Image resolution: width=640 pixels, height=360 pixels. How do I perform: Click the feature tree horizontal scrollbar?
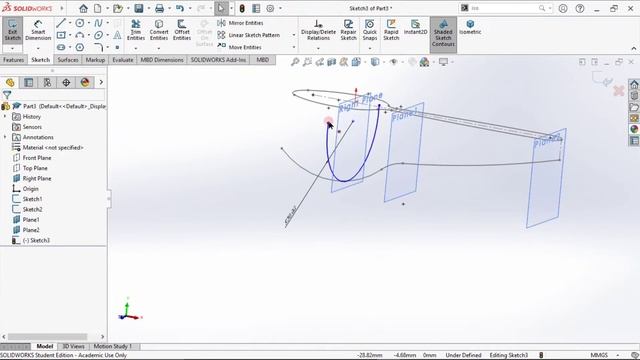[x=47, y=337]
